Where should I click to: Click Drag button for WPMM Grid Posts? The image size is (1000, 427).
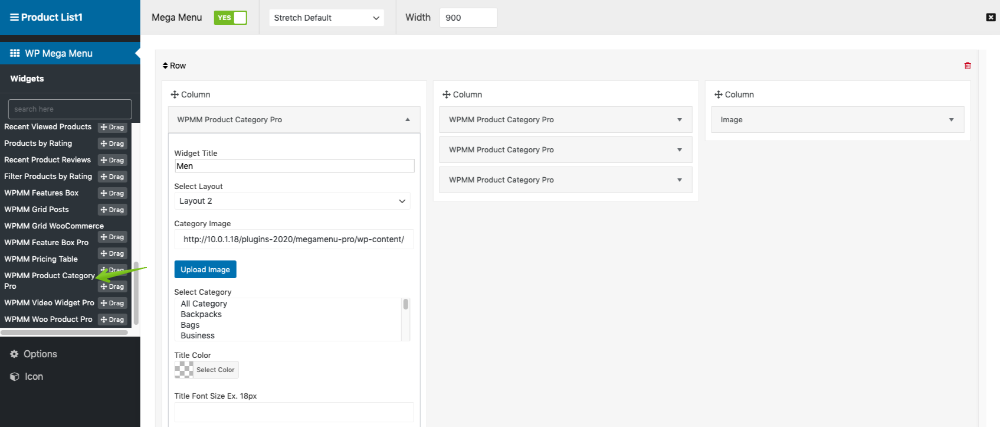point(112,210)
